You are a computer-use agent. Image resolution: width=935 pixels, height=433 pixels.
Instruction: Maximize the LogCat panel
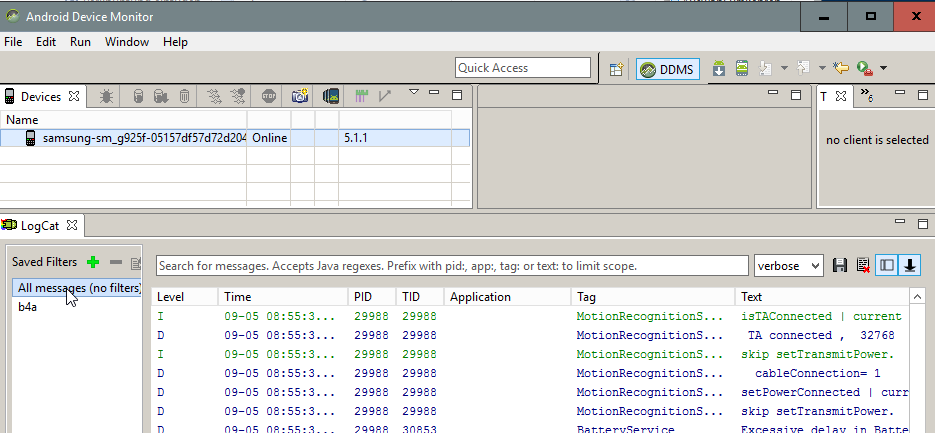tap(922, 224)
